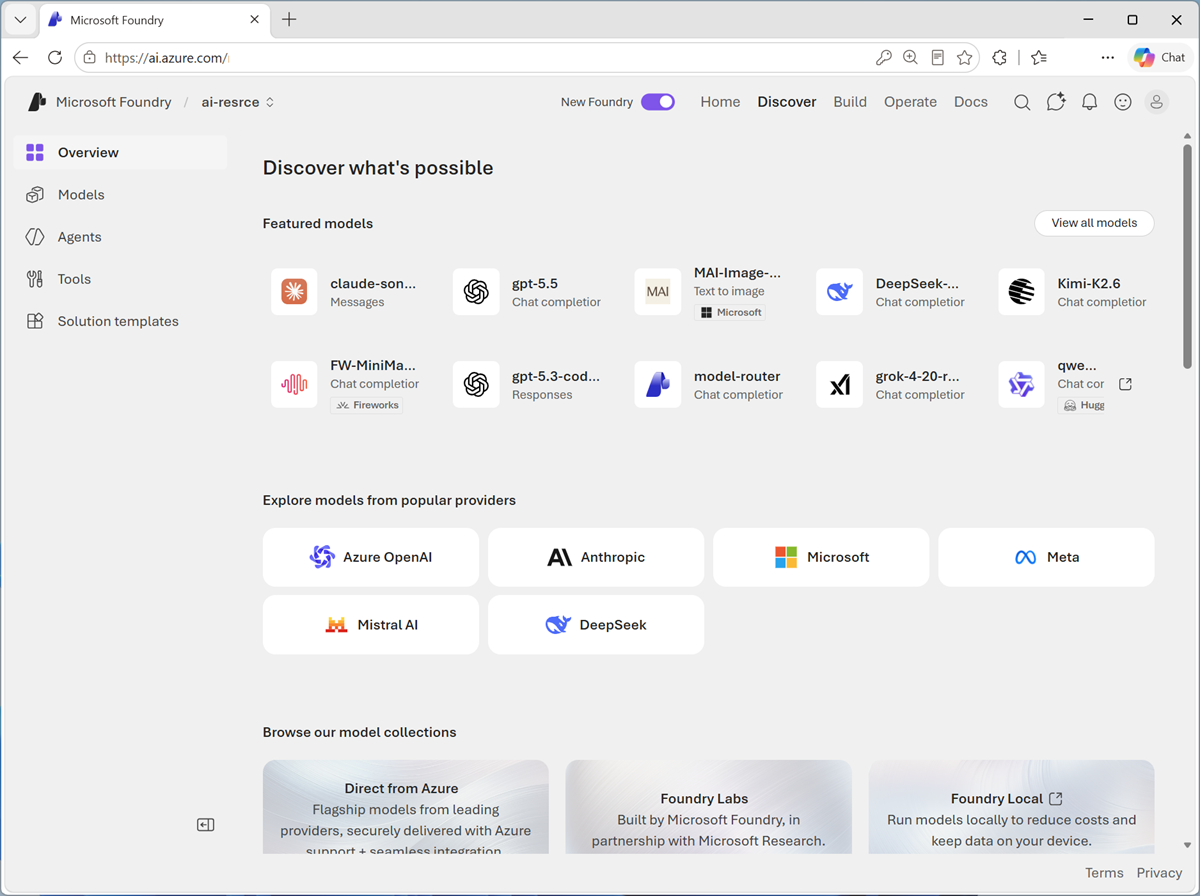Open Foundry Labs collection card

(708, 807)
